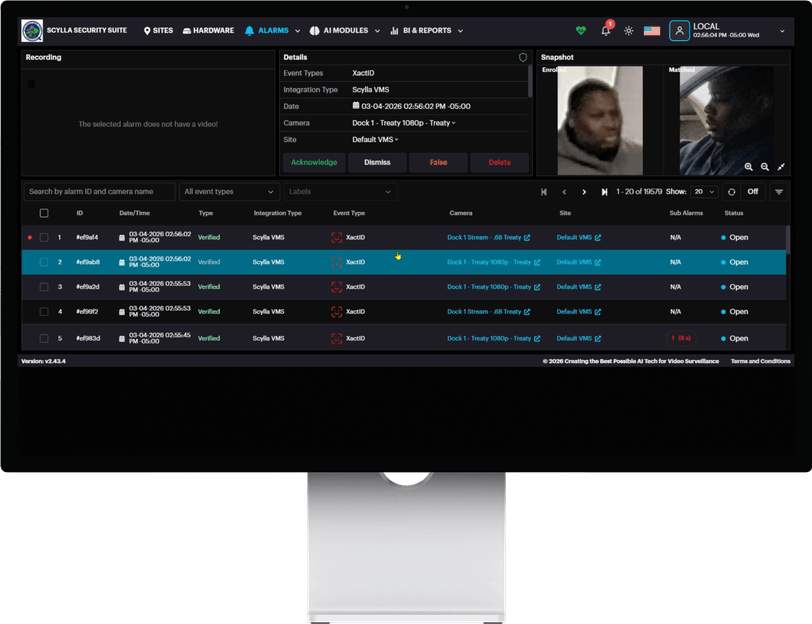The width and height of the screenshot is (812, 624).
Task: Click the Version: v2.43.4 text
Action: pyautogui.click(x=44, y=361)
